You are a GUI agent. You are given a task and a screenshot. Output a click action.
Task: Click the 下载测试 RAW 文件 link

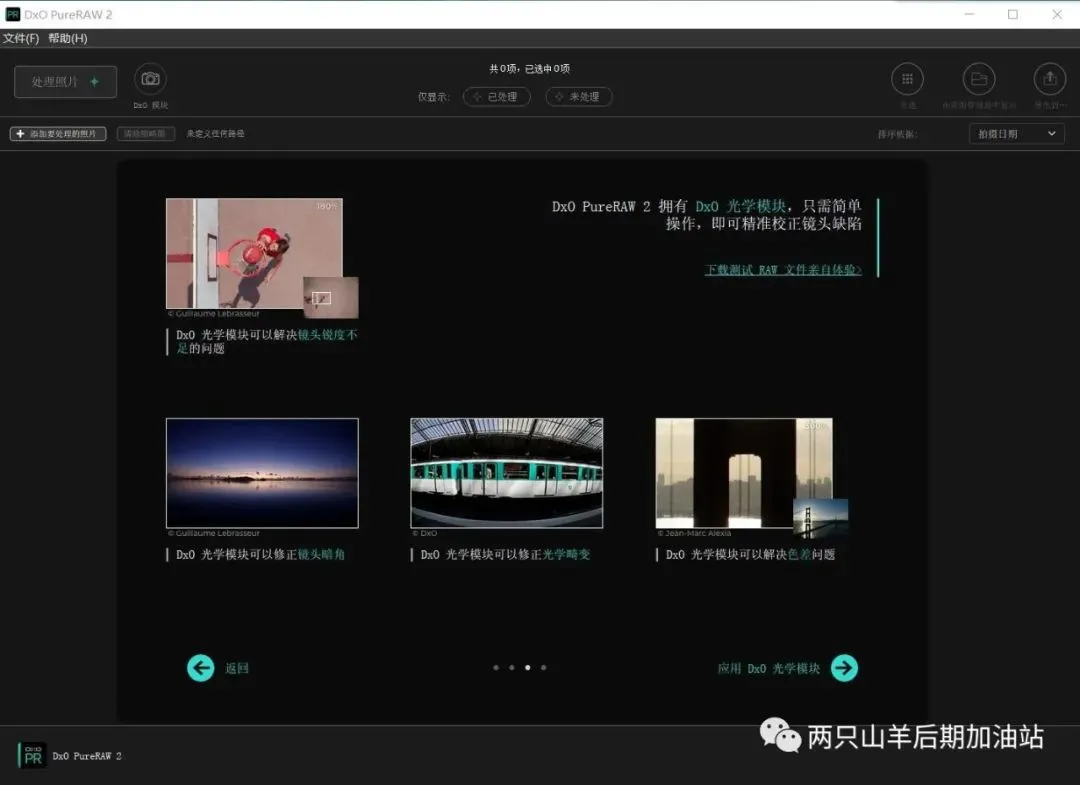pyautogui.click(x=783, y=269)
